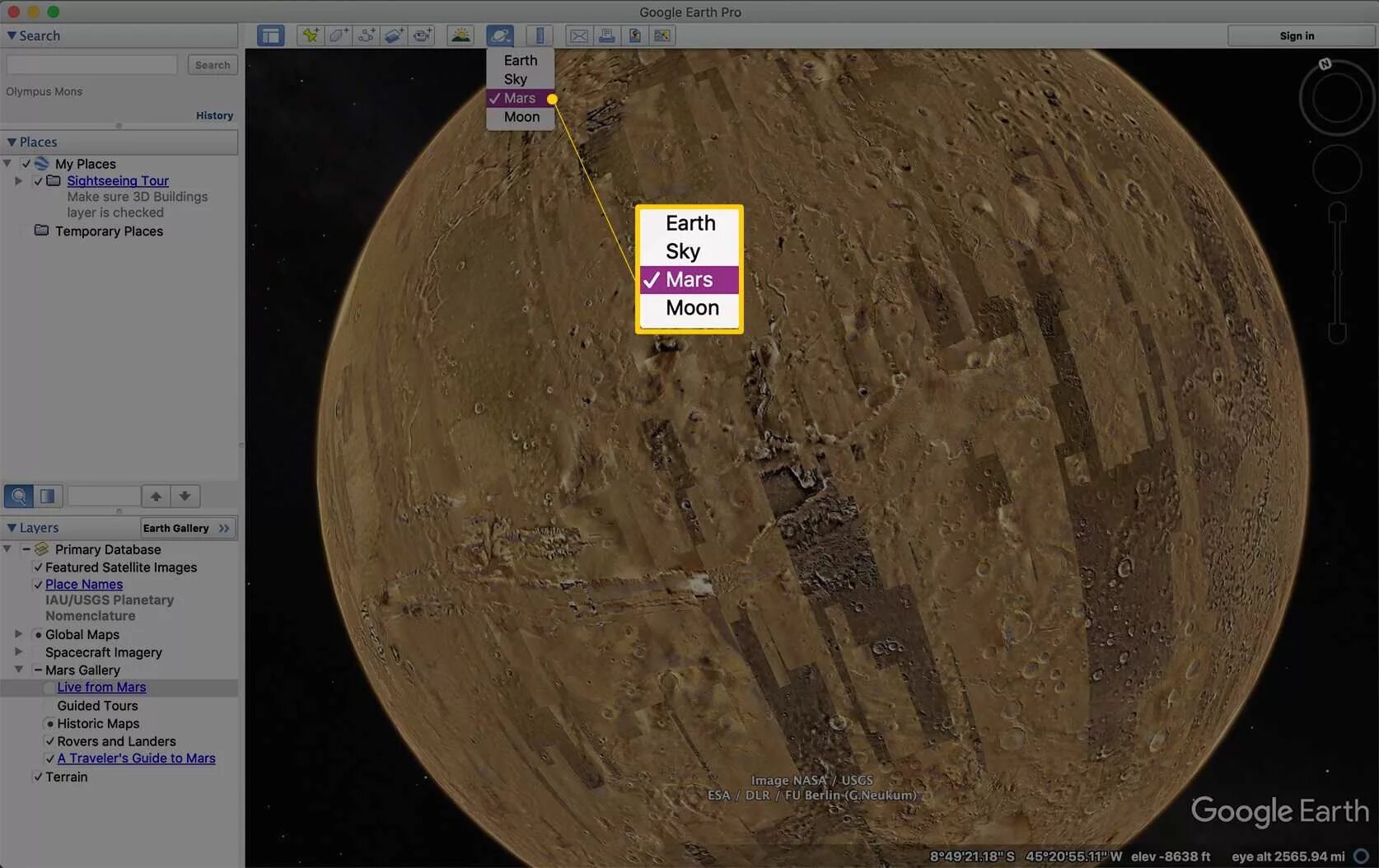Toggle the Primary Database partial checkbox

click(x=26, y=549)
